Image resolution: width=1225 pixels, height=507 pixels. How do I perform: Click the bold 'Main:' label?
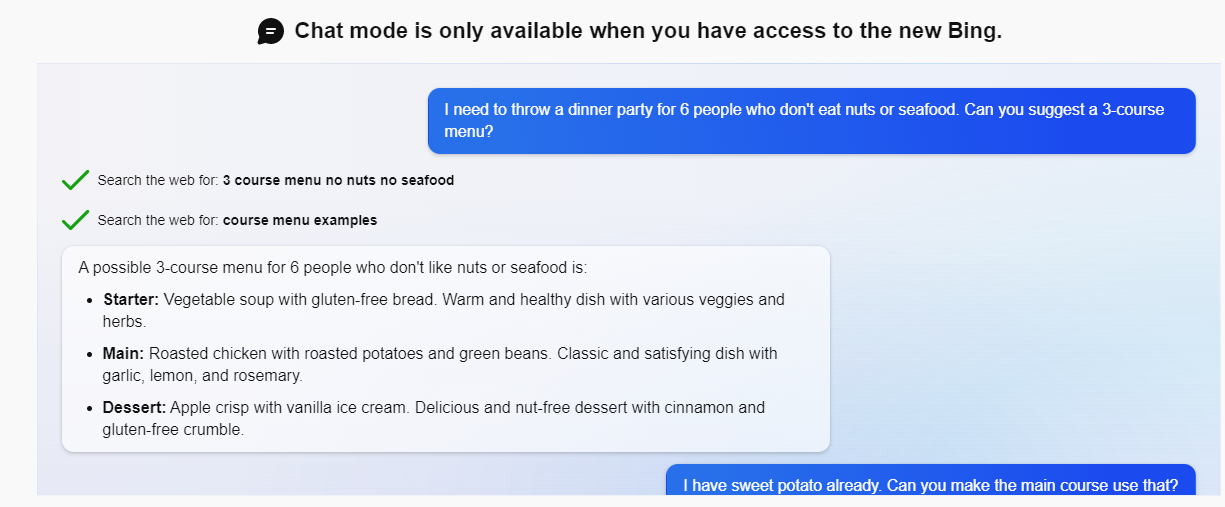[123, 354]
